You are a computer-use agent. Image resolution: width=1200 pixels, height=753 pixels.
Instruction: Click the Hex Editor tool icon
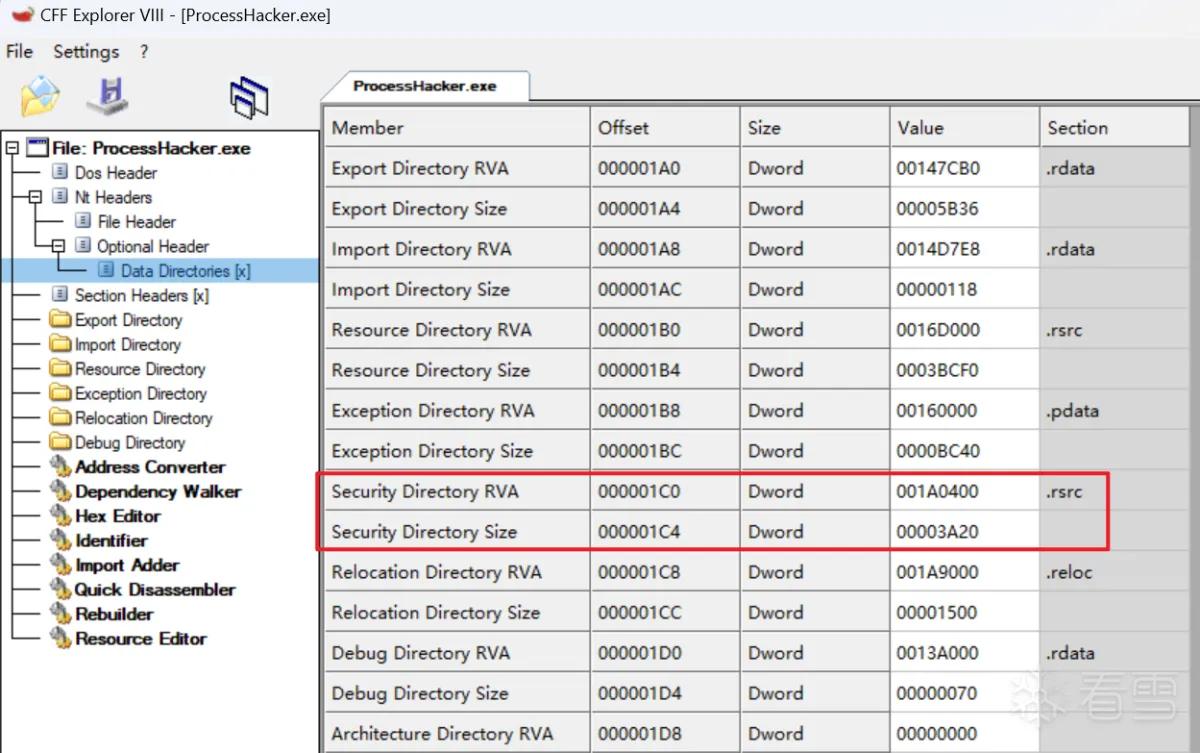tap(60, 516)
